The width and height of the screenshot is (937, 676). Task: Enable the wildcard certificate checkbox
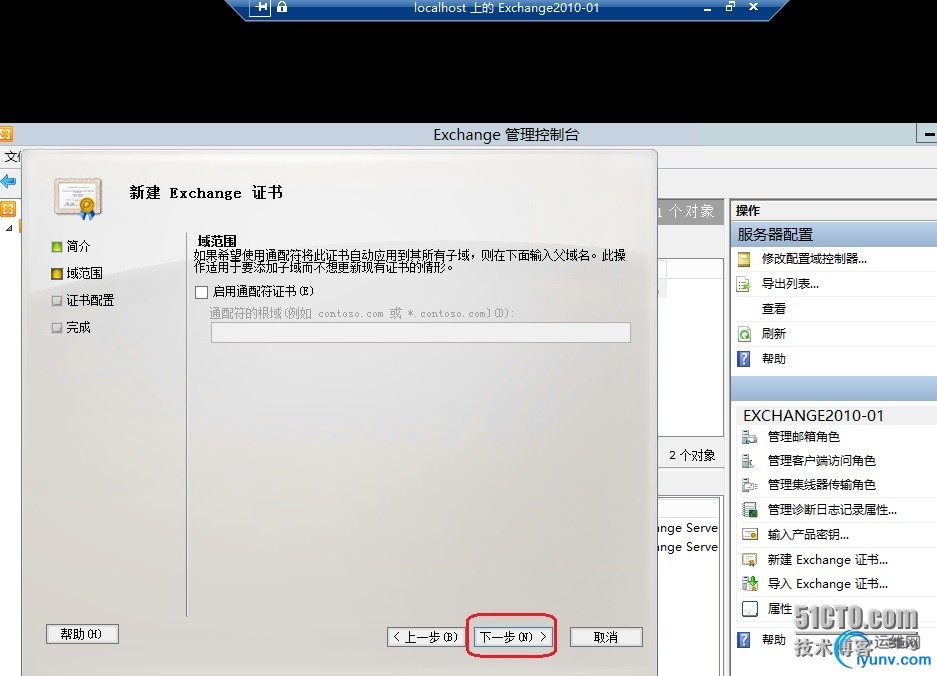[201, 292]
